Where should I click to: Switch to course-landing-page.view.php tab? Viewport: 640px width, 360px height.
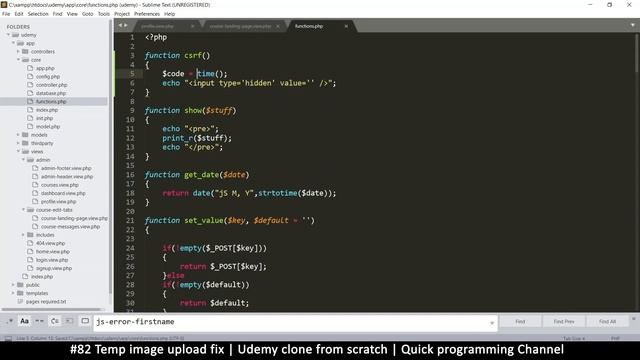tap(240, 26)
